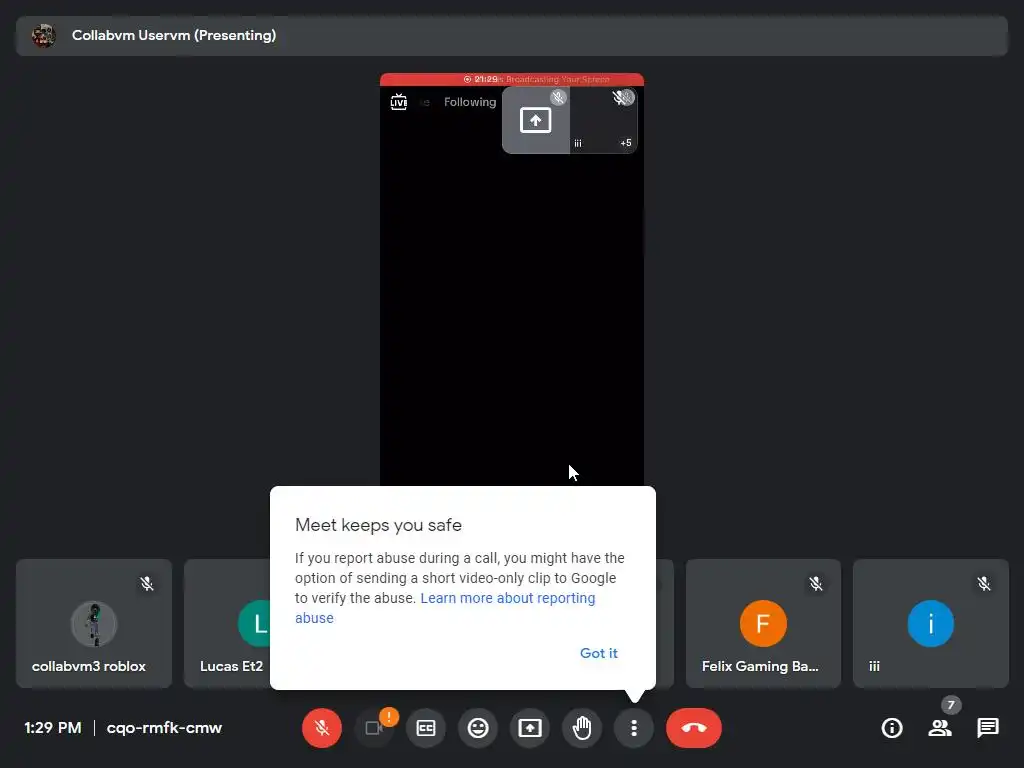Click the green L avatar of Lucas Et2
1024x768 pixels.
[x=255, y=623]
